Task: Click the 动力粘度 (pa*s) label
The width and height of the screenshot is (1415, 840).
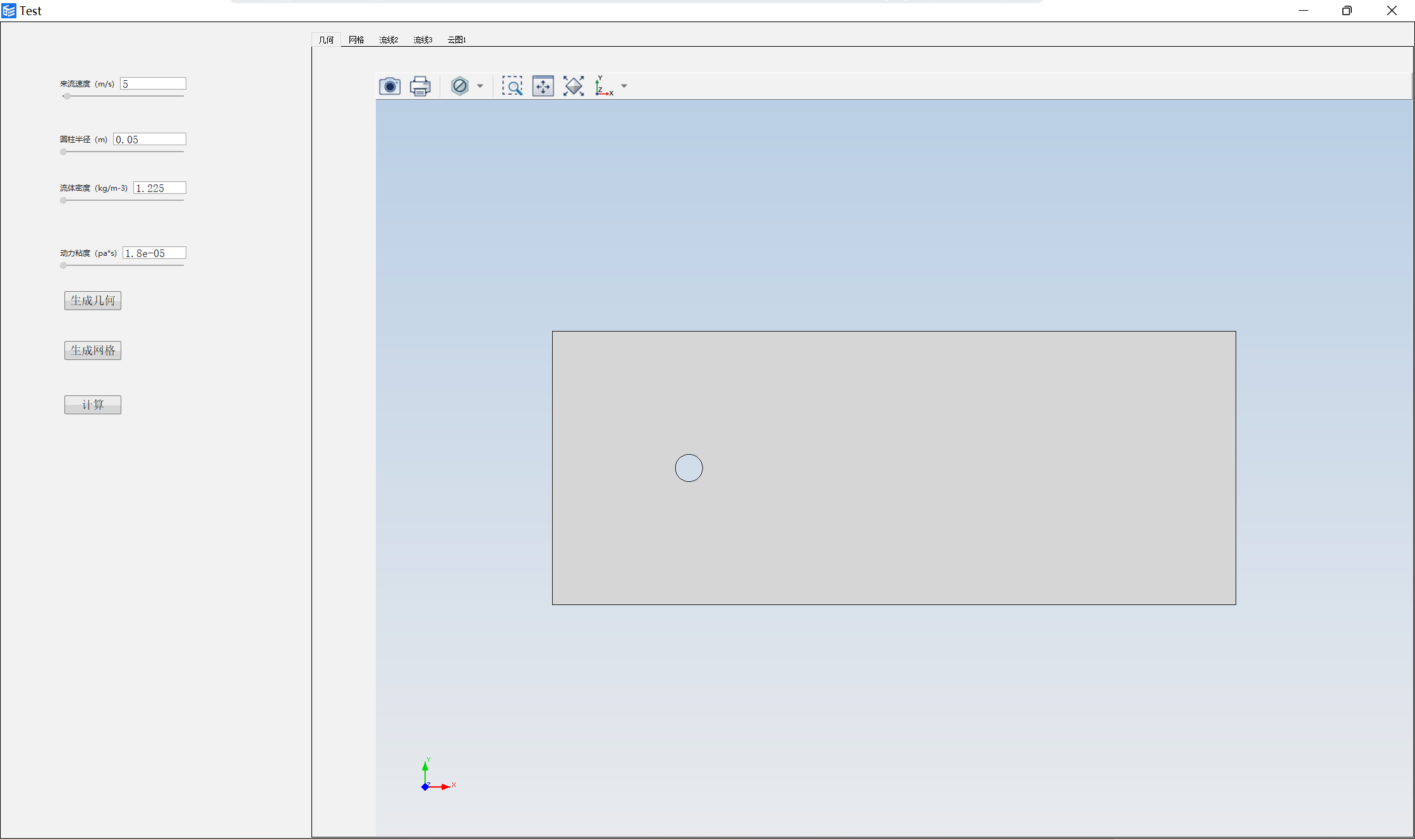Action: click(x=88, y=253)
